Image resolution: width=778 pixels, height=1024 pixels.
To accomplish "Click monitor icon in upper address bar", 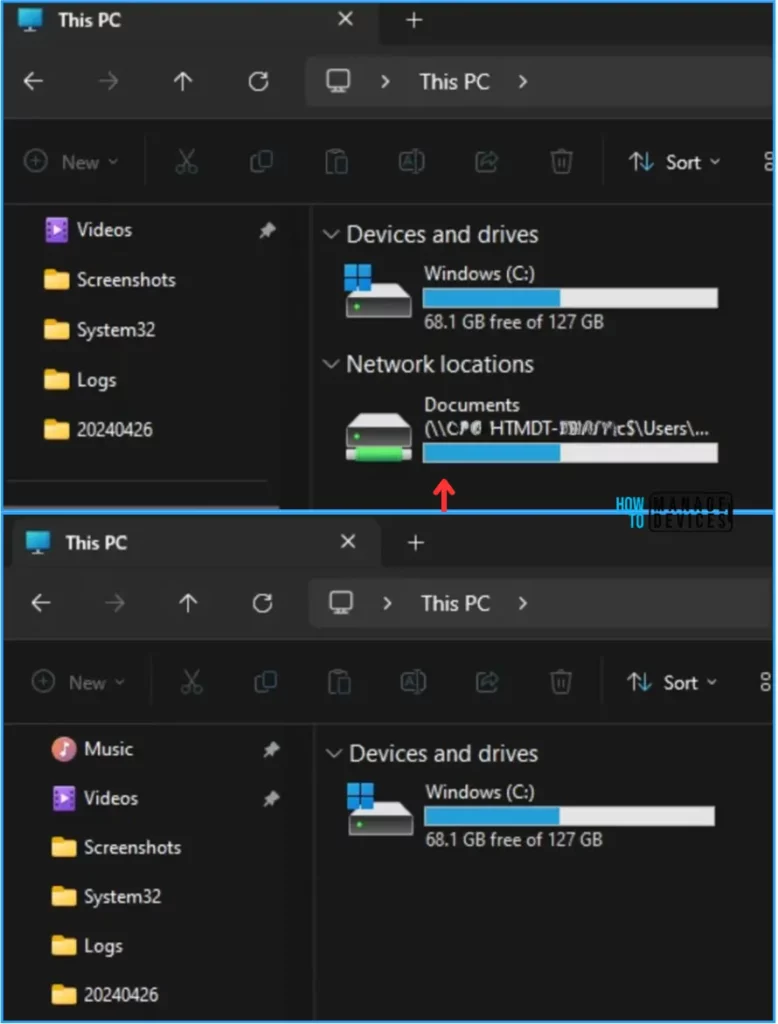I will tap(338, 82).
